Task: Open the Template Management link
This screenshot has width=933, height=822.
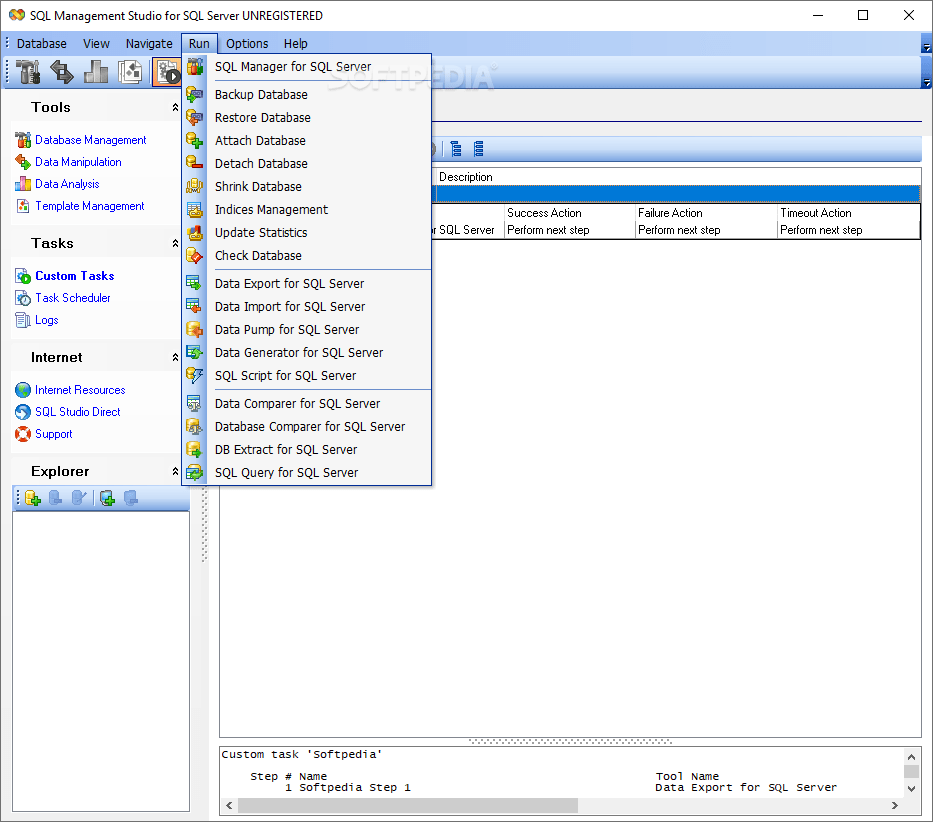Action: tap(90, 206)
